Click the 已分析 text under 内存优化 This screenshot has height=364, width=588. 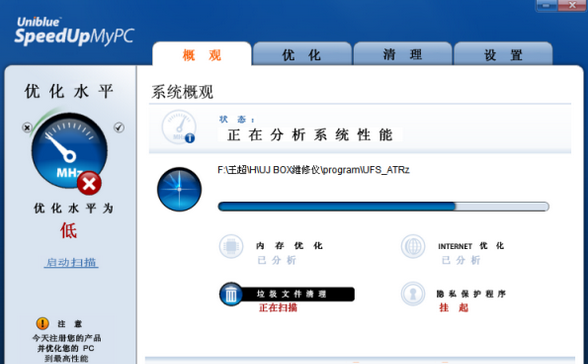277,260
